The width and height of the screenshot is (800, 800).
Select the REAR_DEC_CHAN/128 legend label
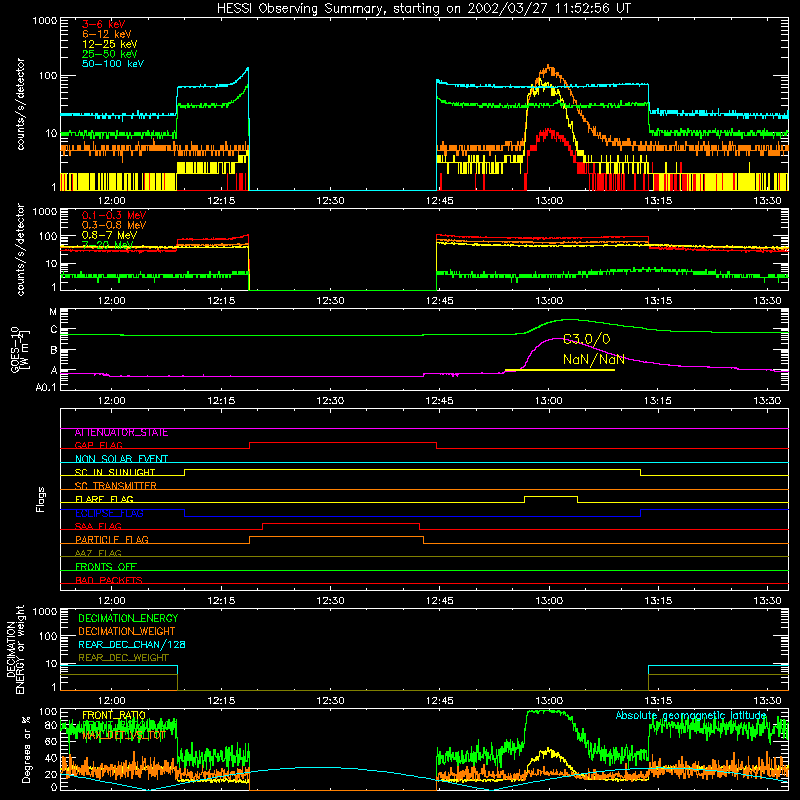(132, 645)
